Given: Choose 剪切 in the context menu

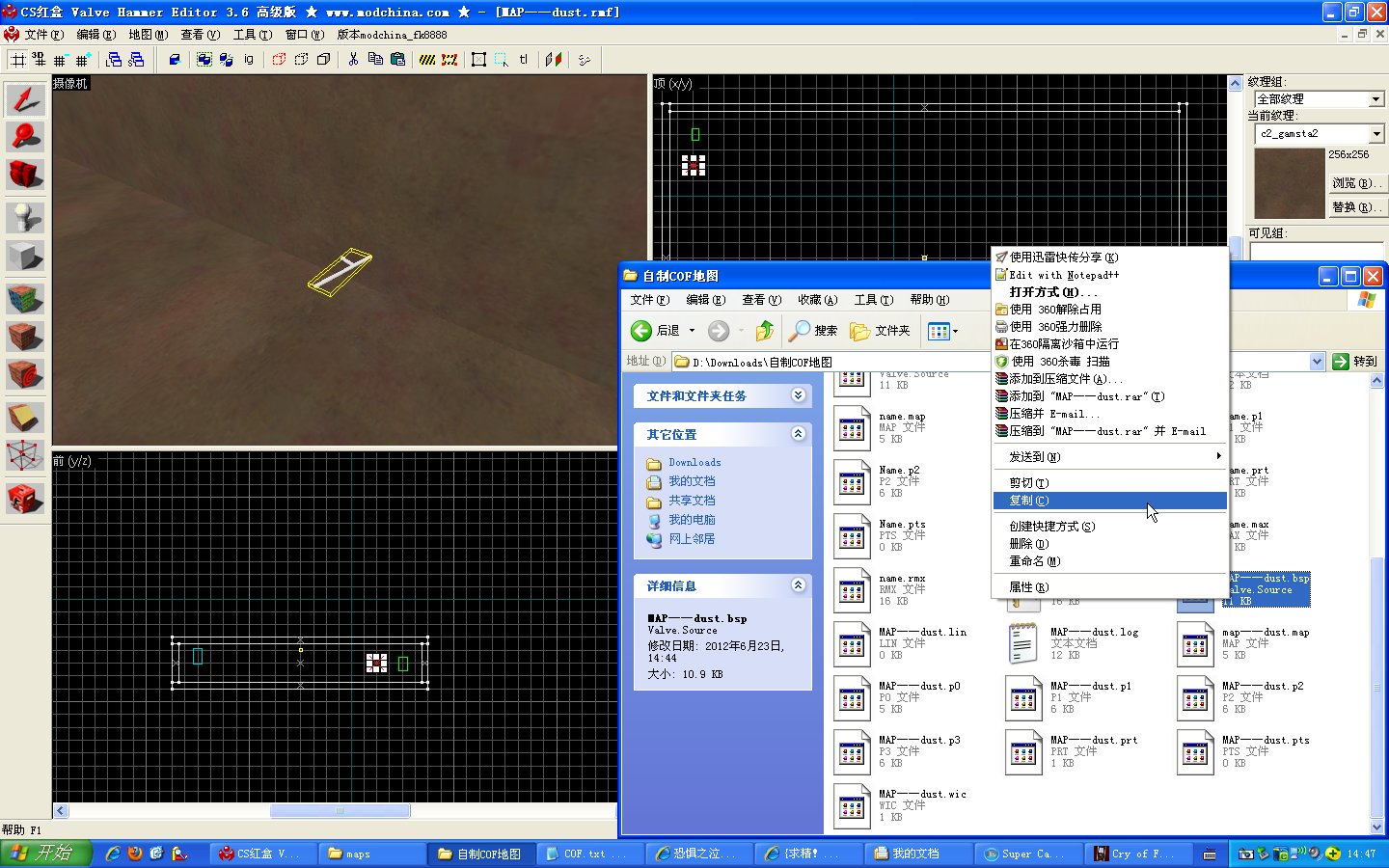Looking at the screenshot, I should [x=1109, y=483].
